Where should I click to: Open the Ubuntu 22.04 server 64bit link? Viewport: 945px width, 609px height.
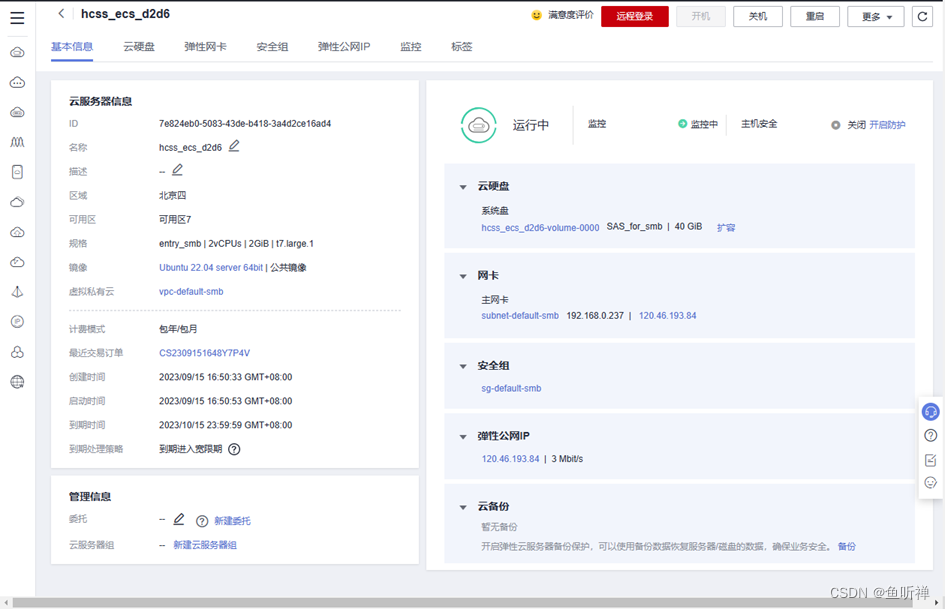click(x=211, y=268)
